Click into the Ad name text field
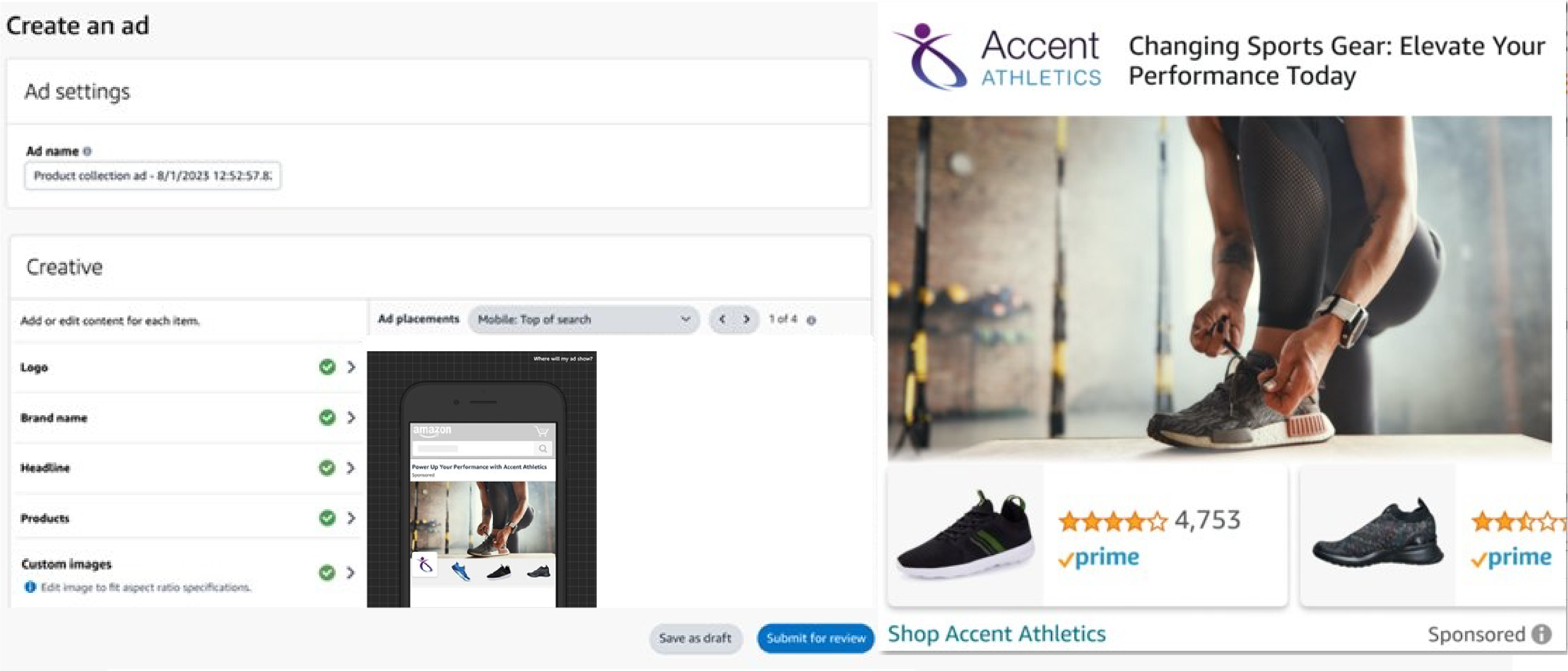 (152, 176)
